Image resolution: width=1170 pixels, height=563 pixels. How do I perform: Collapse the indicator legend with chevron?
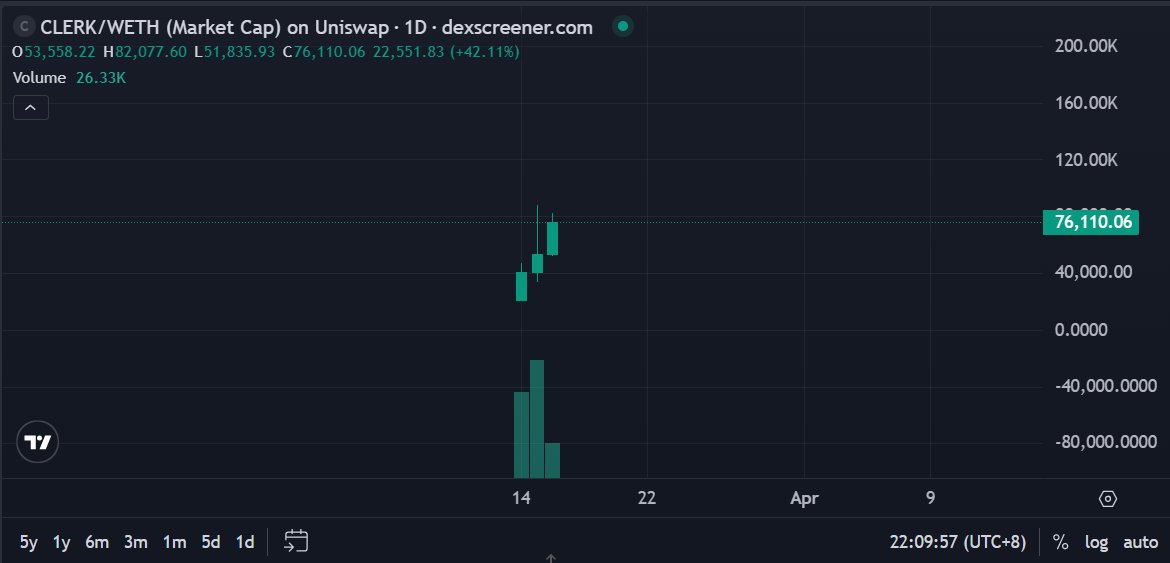[x=31, y=108]
